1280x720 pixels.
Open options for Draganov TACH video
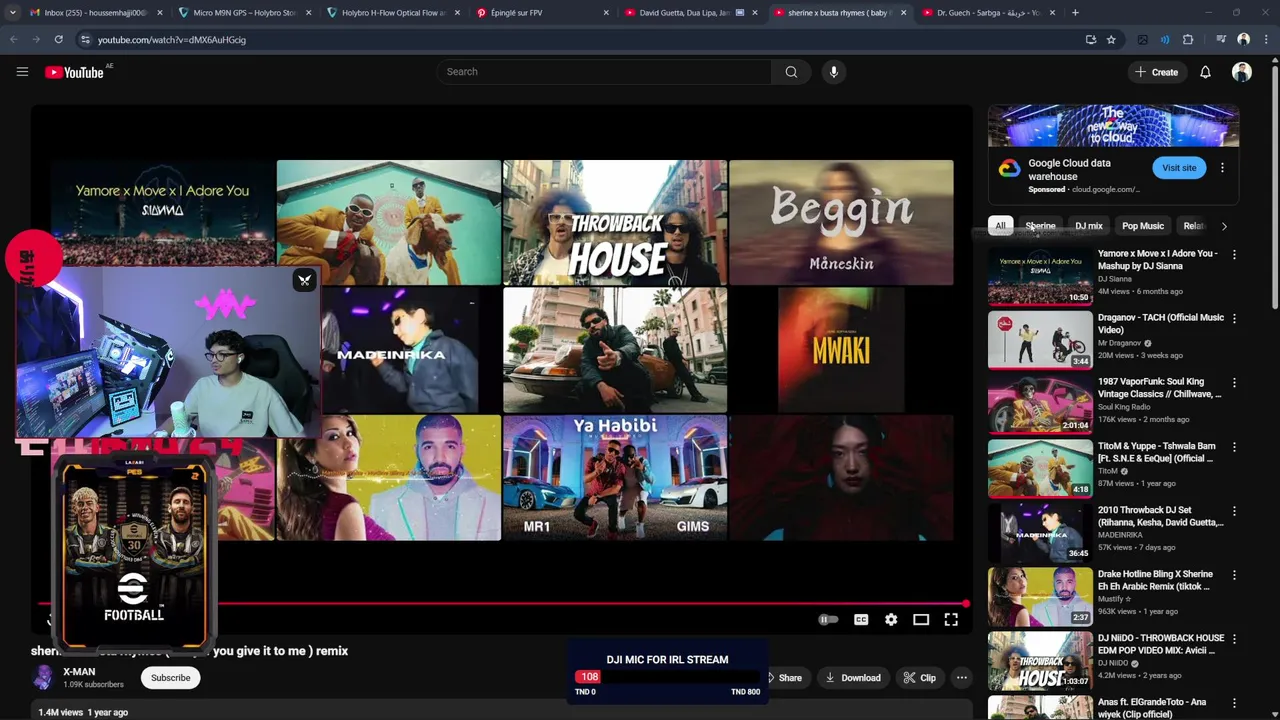[1234, 319]
